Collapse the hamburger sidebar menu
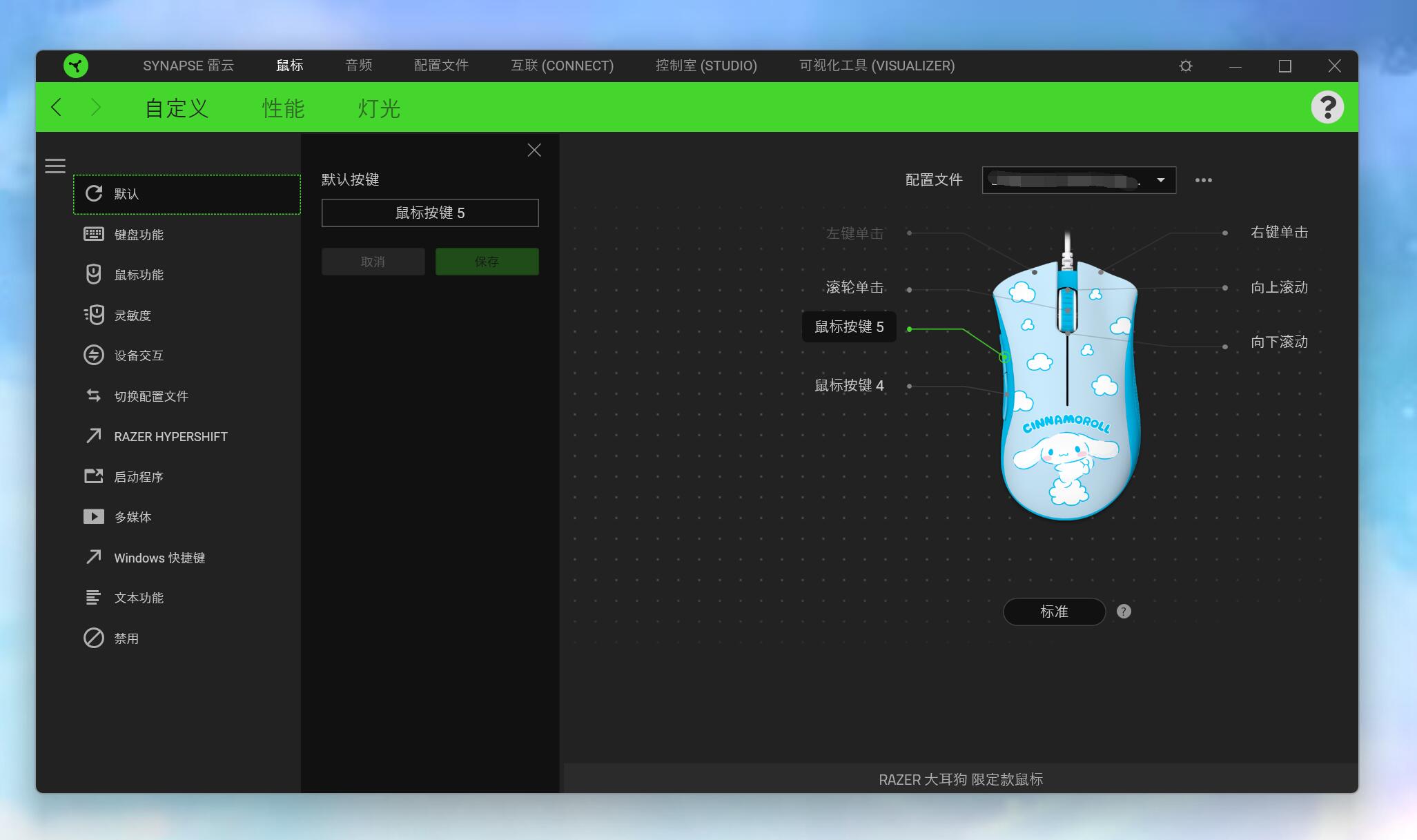Viewport: 1417px width, 840px height. pyautogui.click(x=55, y=166)
